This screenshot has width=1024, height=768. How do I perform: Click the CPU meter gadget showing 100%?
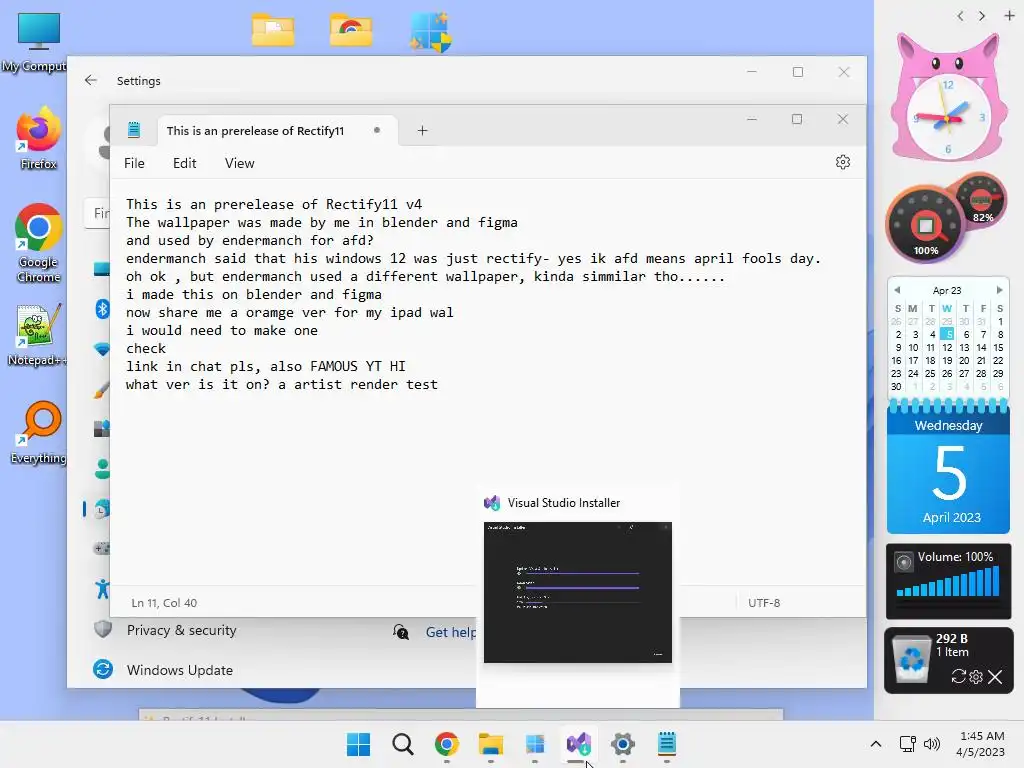(x=926, y=227)
